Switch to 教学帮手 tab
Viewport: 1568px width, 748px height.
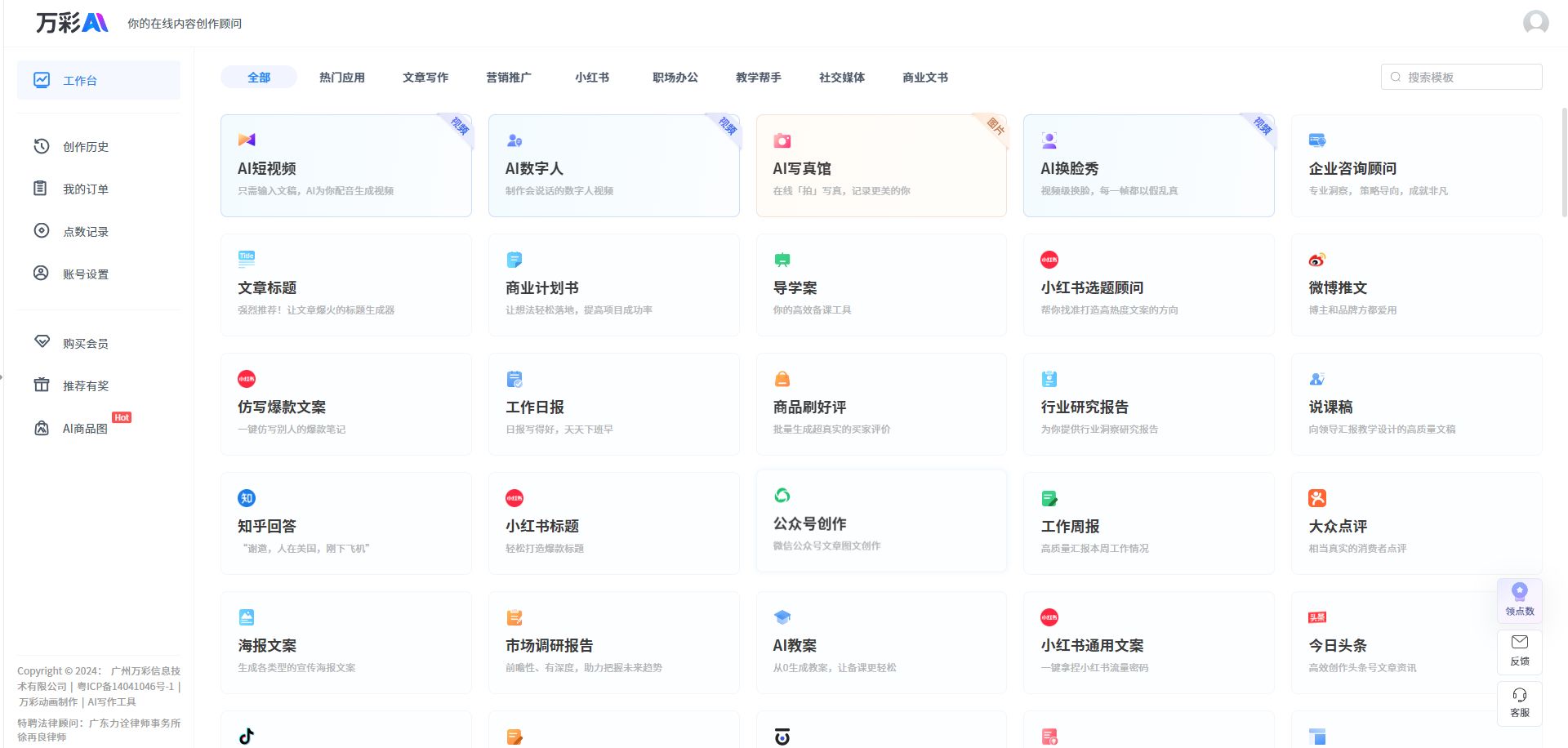click(759, 78)
